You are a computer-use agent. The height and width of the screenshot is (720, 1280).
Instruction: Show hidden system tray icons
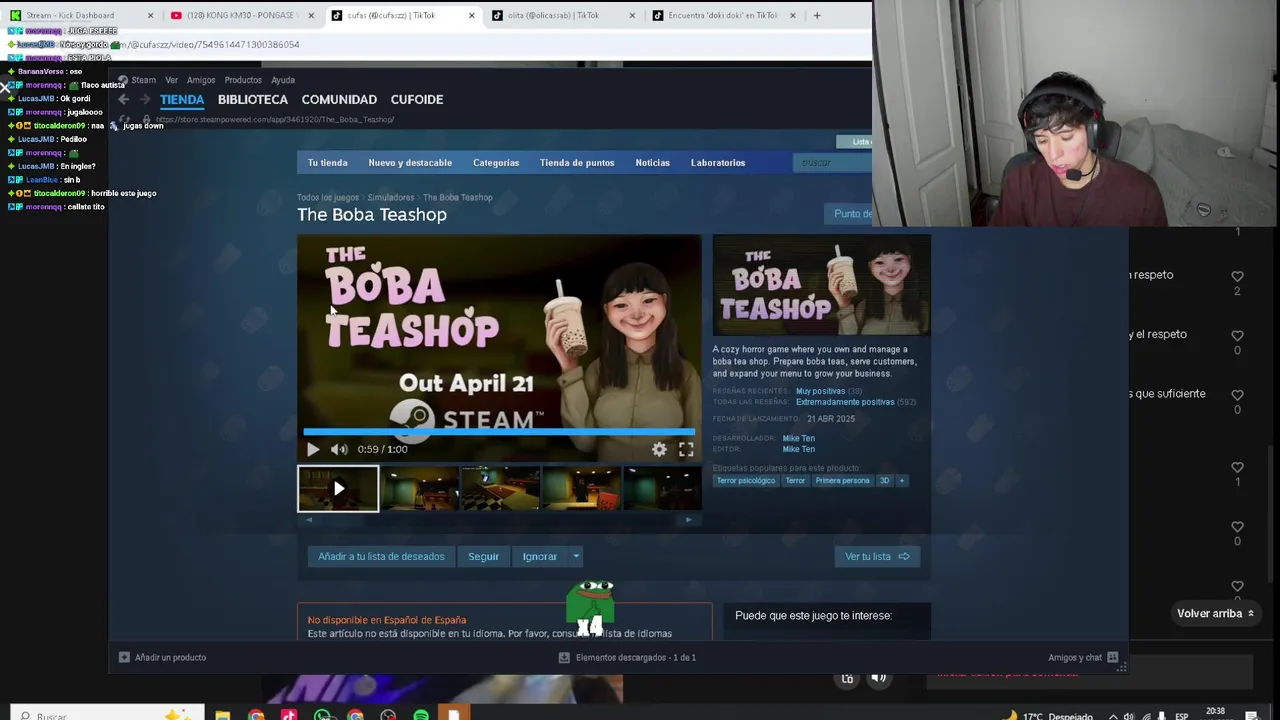[1113, 716]
